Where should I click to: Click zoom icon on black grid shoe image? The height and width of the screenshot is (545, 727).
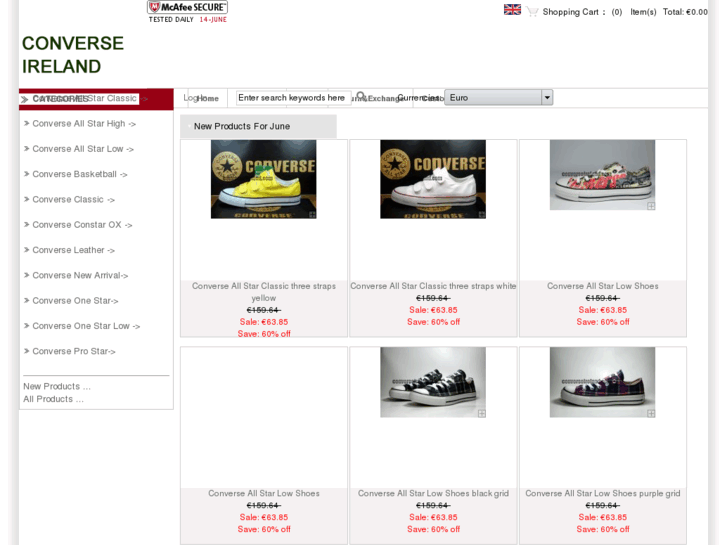[x=482, y=413]
